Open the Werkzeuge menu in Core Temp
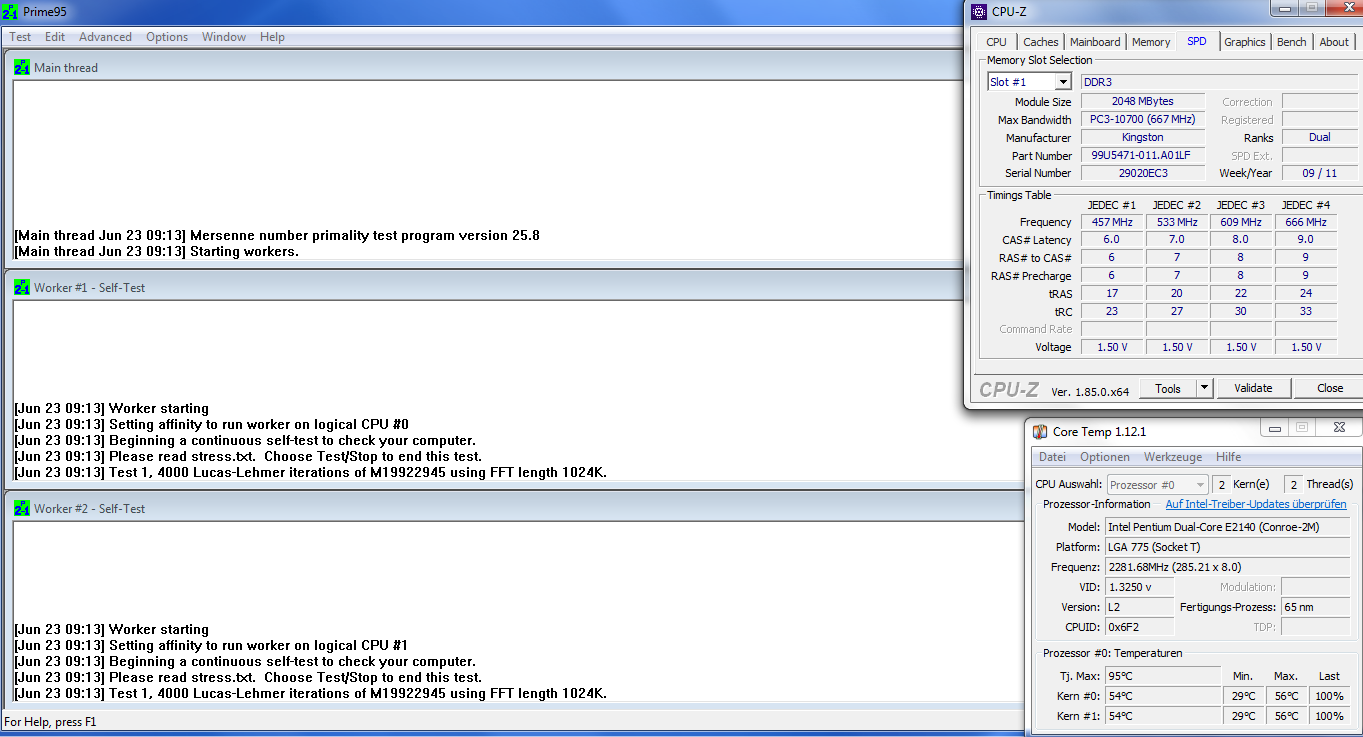 (1173, 457)
